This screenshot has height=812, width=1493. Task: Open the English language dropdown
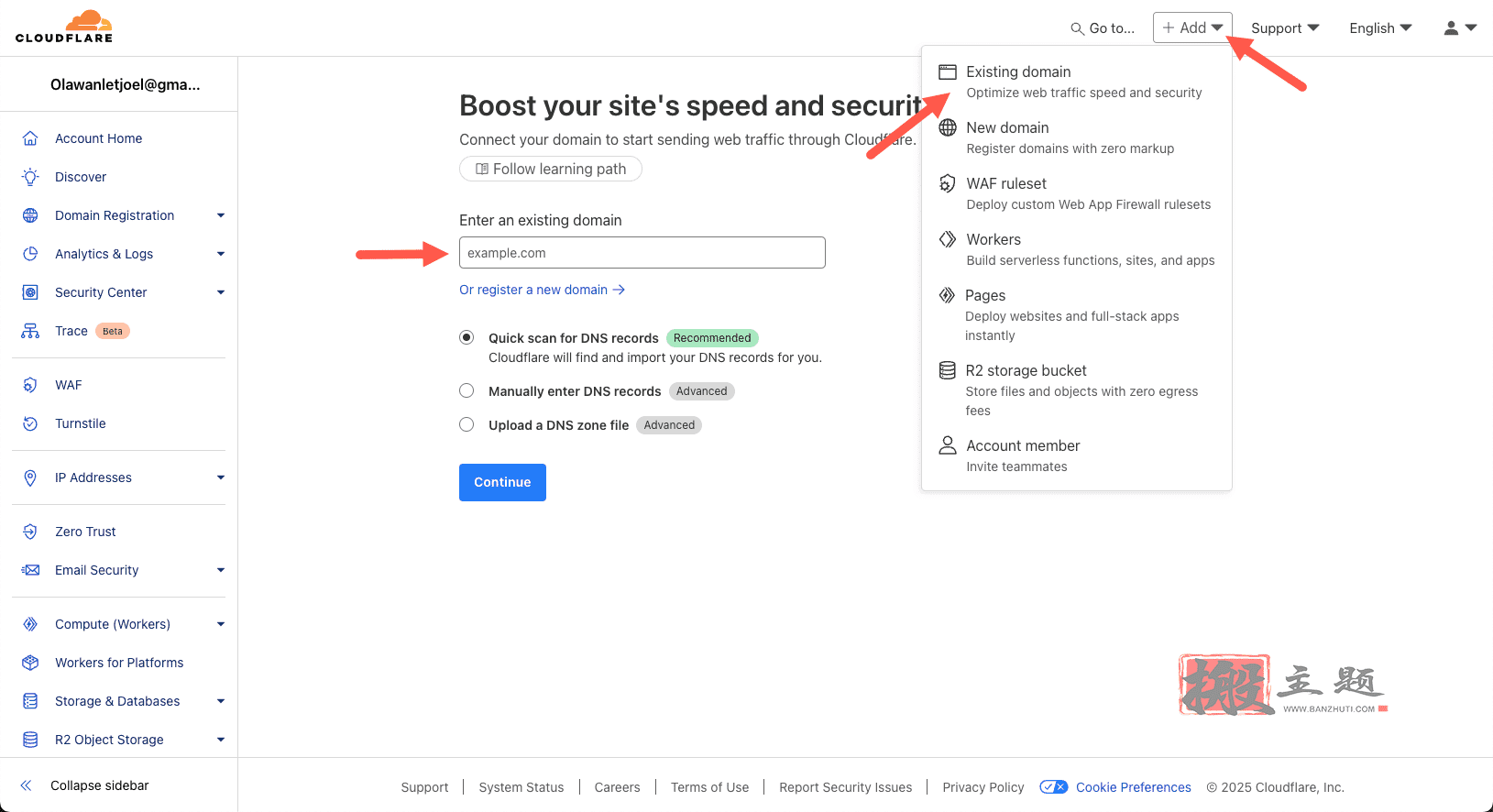click(x=1380, y=28)
